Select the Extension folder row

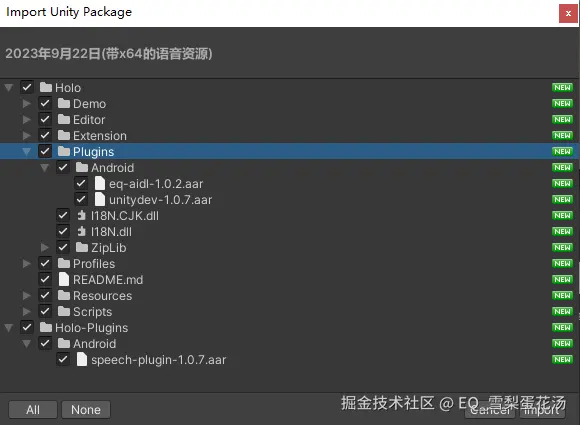pos(289,136)
